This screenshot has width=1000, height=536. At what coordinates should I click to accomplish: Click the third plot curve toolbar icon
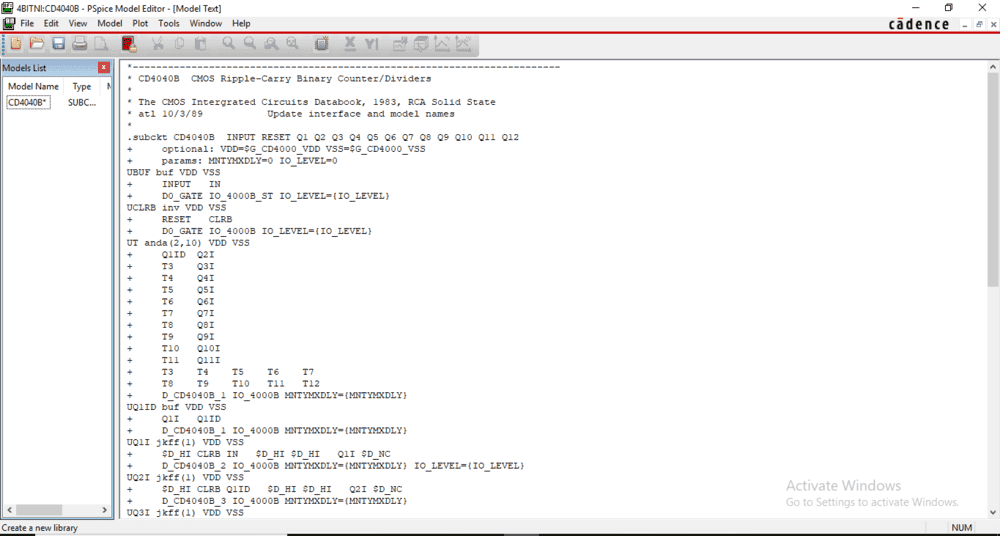pyautogui.click(x=442, y=43)
